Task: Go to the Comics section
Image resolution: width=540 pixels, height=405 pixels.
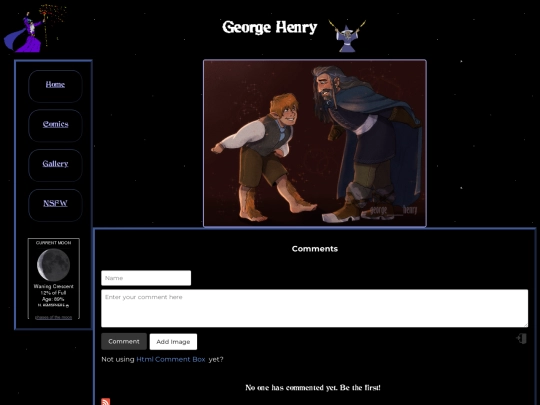Action: tap(55, 124)
